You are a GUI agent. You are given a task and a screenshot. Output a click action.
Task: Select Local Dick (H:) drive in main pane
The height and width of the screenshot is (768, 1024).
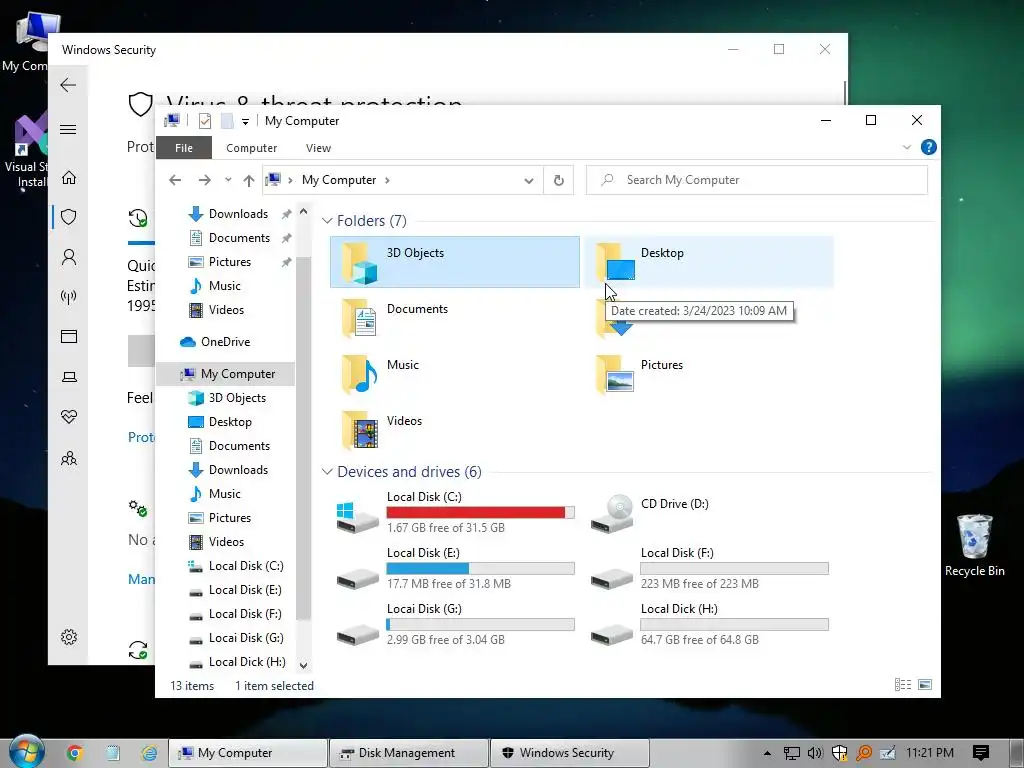(708, 625)
